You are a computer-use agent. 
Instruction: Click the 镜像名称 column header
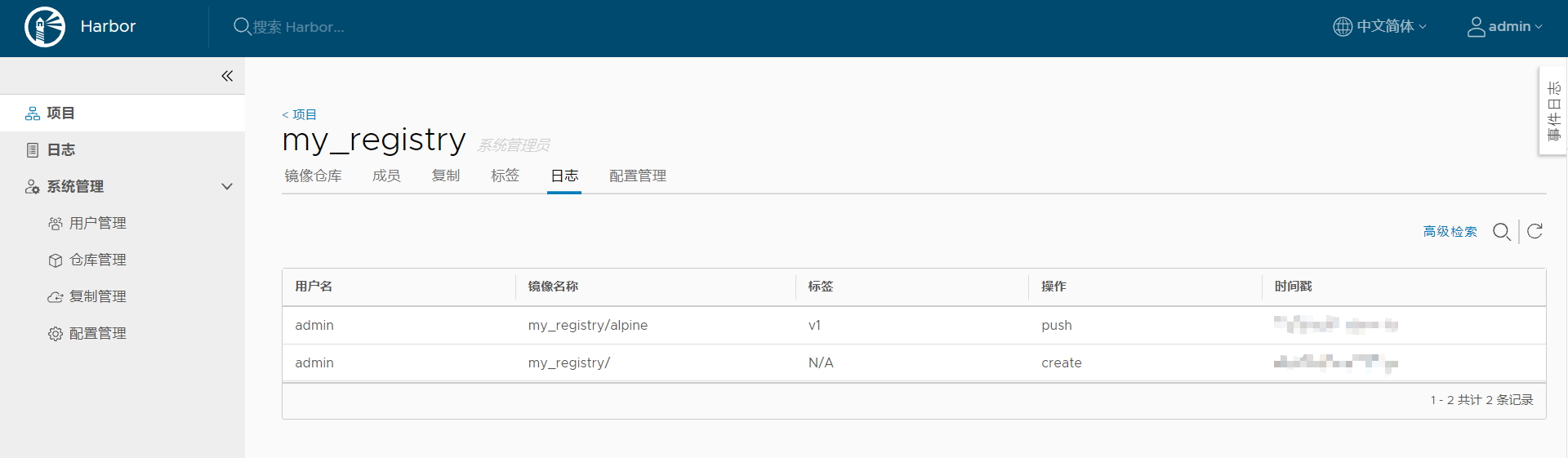coord(553,287)
